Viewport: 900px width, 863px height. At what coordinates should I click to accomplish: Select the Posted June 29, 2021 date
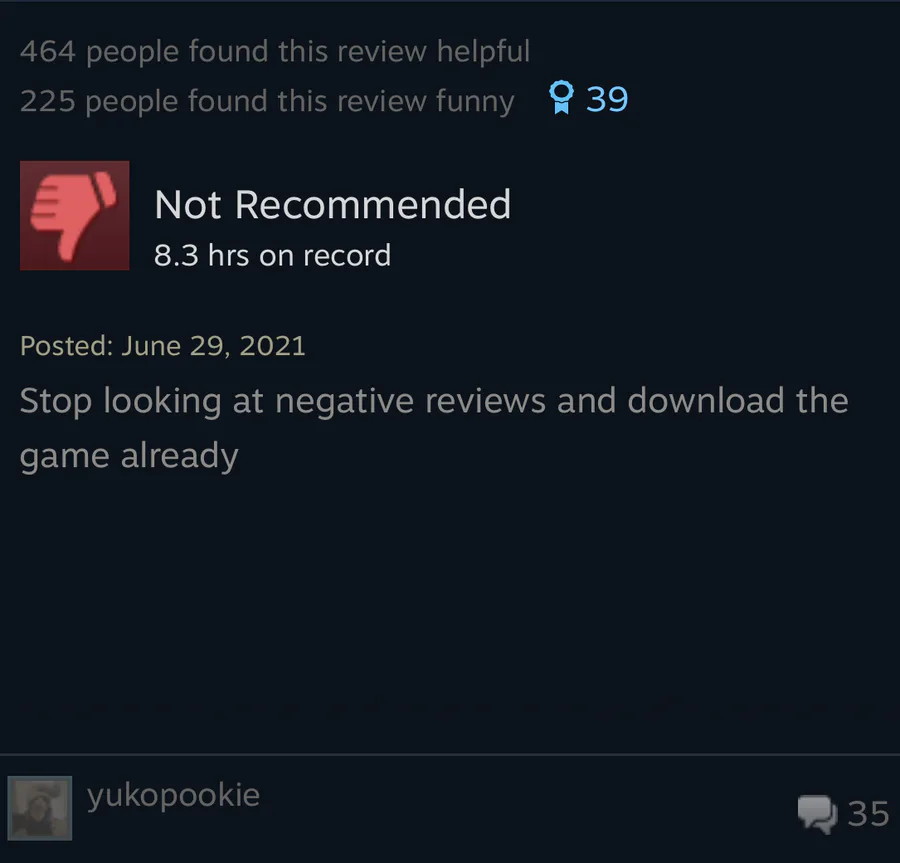click(x=162, y=345)
